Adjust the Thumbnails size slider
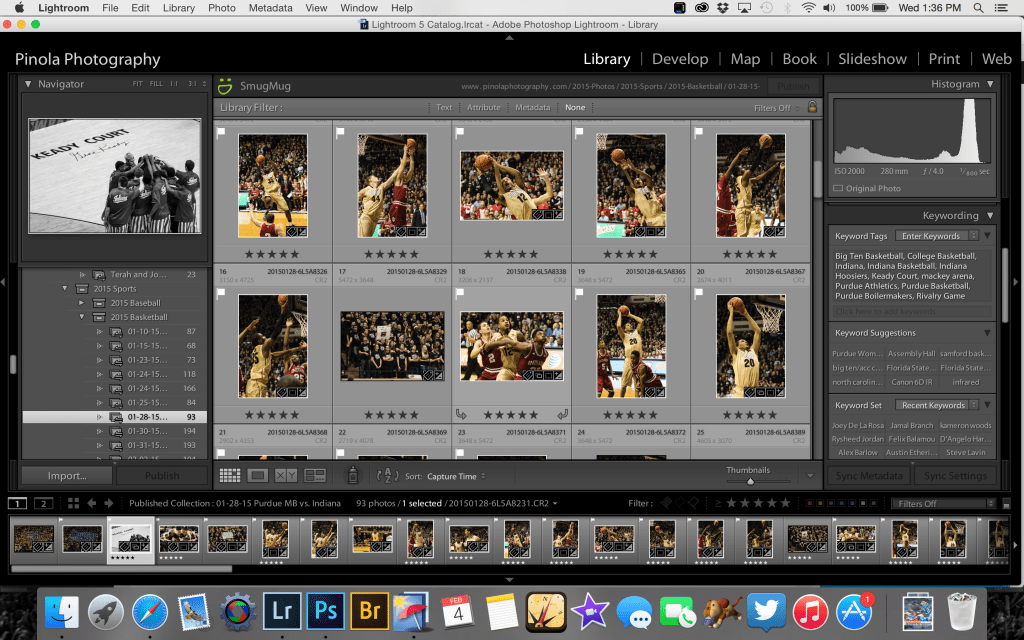1024x640 pixels. click(750, 481)
